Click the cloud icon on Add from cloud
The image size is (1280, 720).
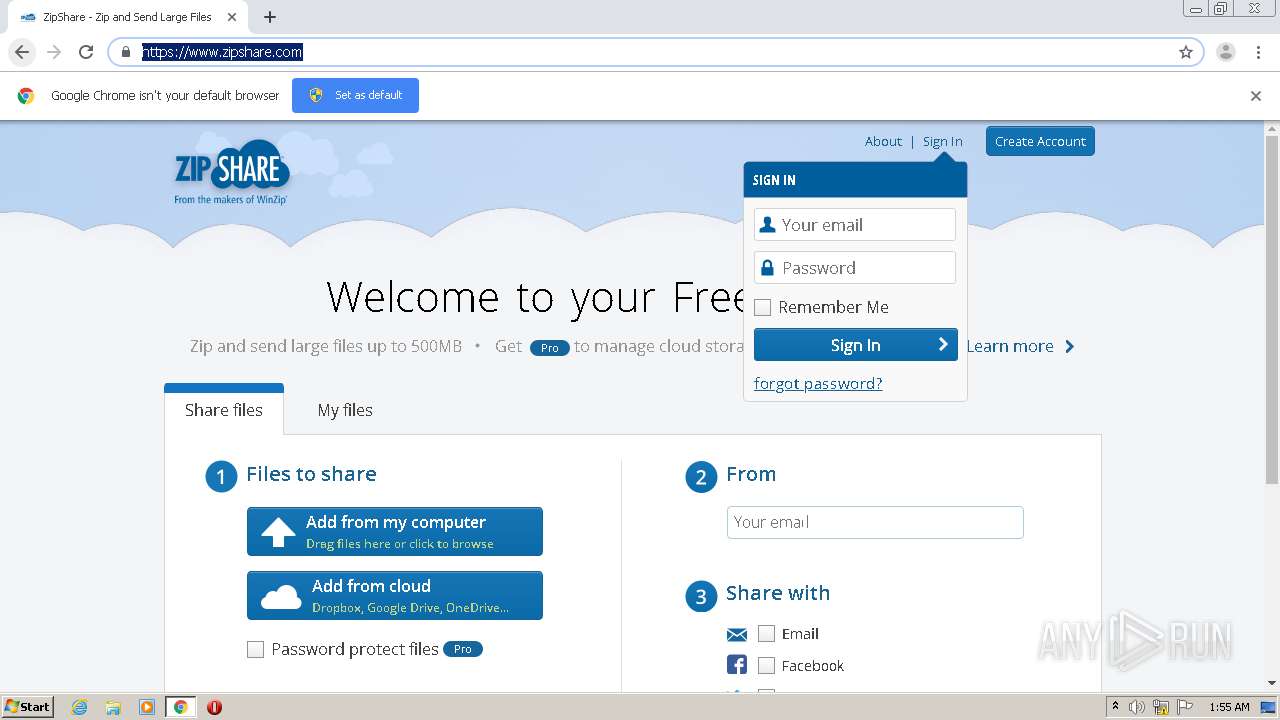tap(281, 597)
